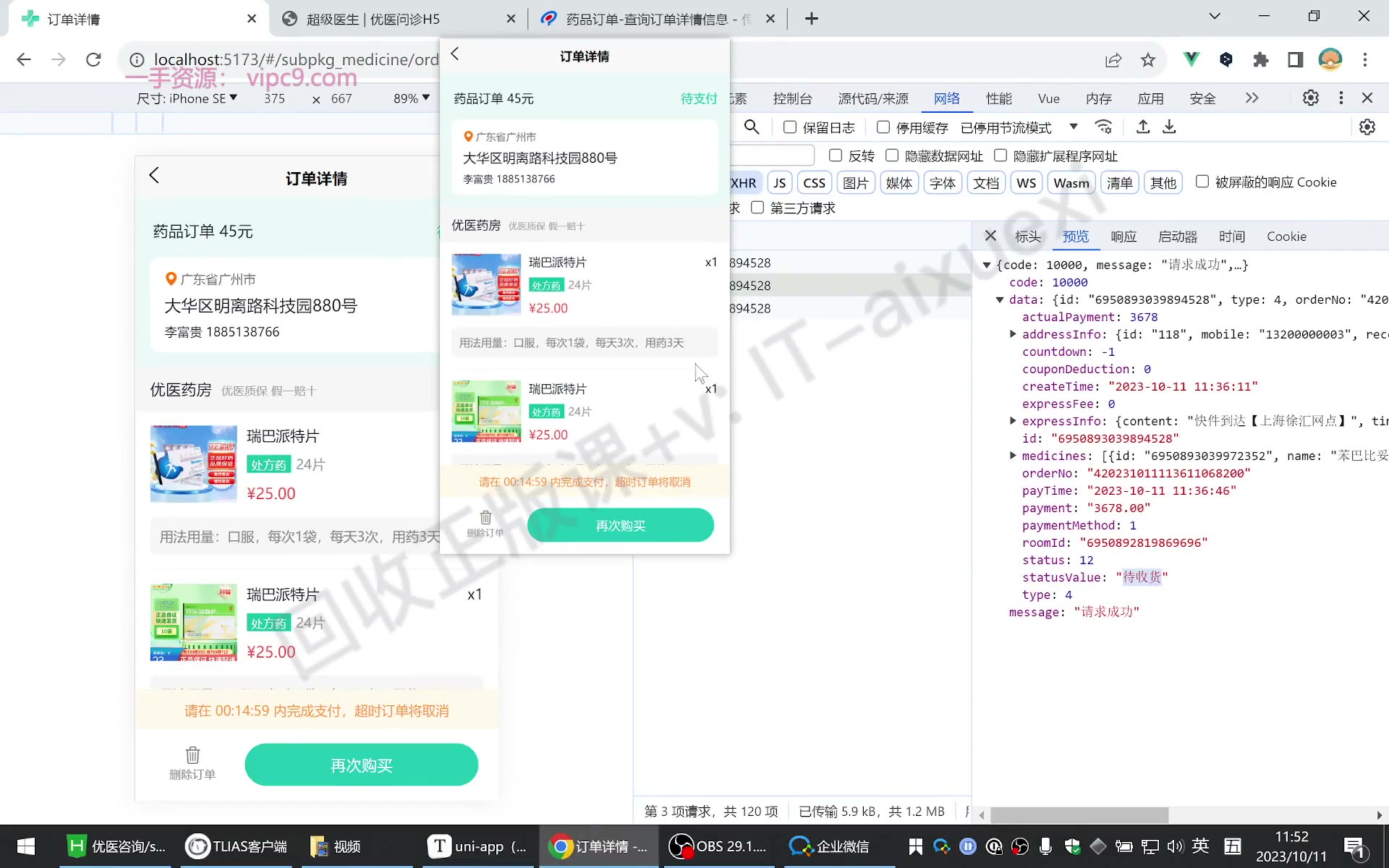The width and height of the screenshot is (1389, 868).
Task: Click large 再次购买 button on the page
Action: (x=361, y=765)
